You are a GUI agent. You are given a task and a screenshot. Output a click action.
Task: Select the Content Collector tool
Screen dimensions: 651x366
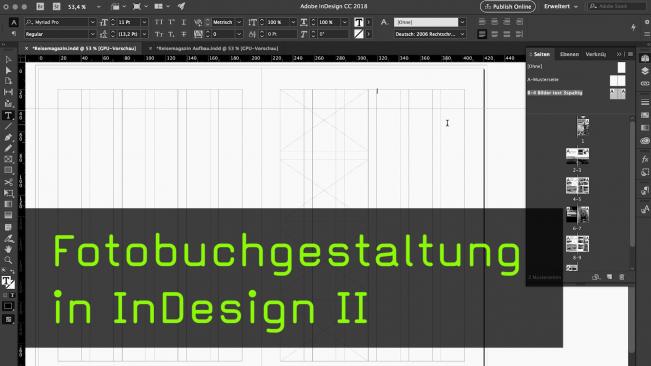click(8, 103)
